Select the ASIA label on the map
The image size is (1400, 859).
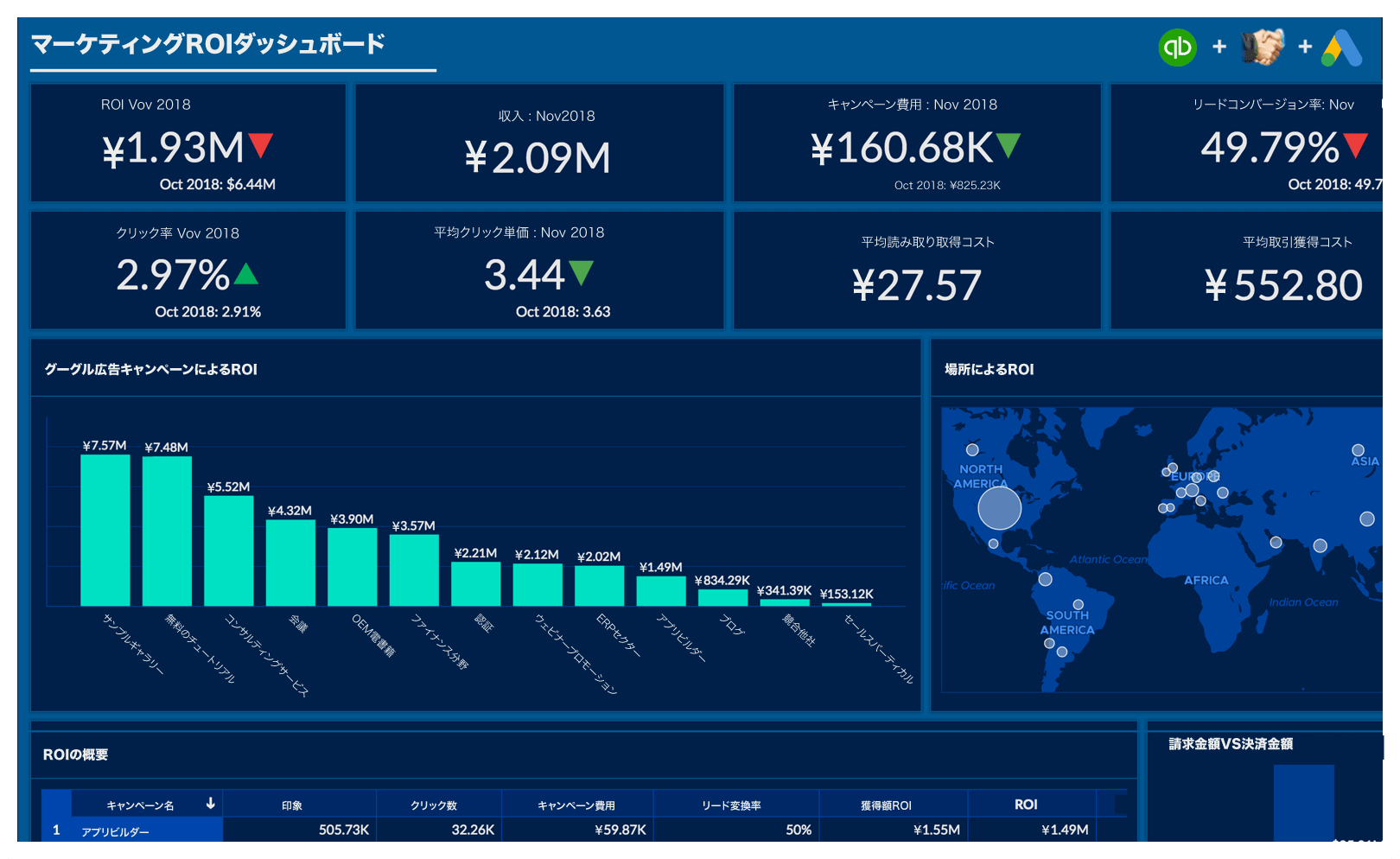point(1365,461)
